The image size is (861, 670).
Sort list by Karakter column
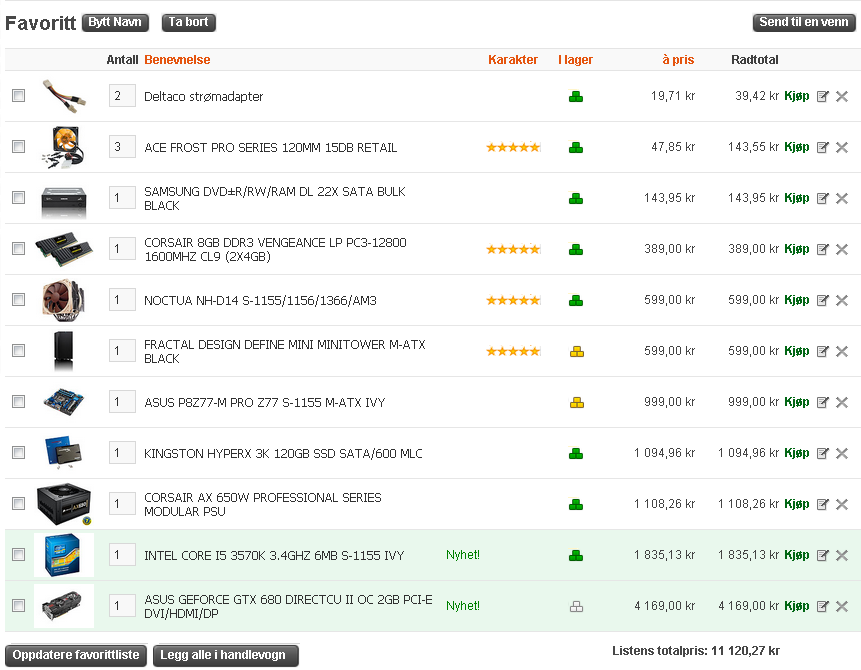click(513, 60)
